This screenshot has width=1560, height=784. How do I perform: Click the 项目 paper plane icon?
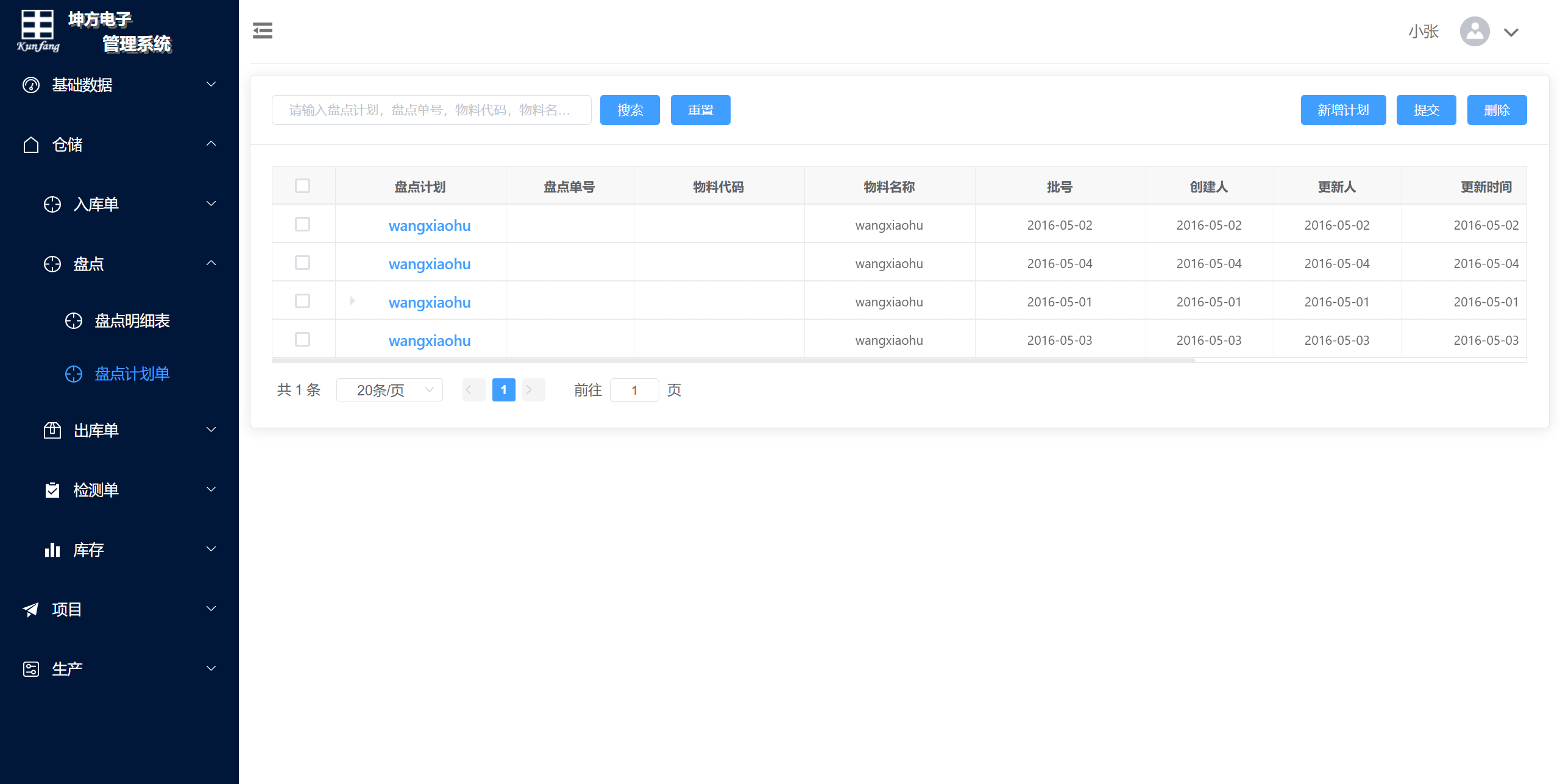[x=31, y=609]
